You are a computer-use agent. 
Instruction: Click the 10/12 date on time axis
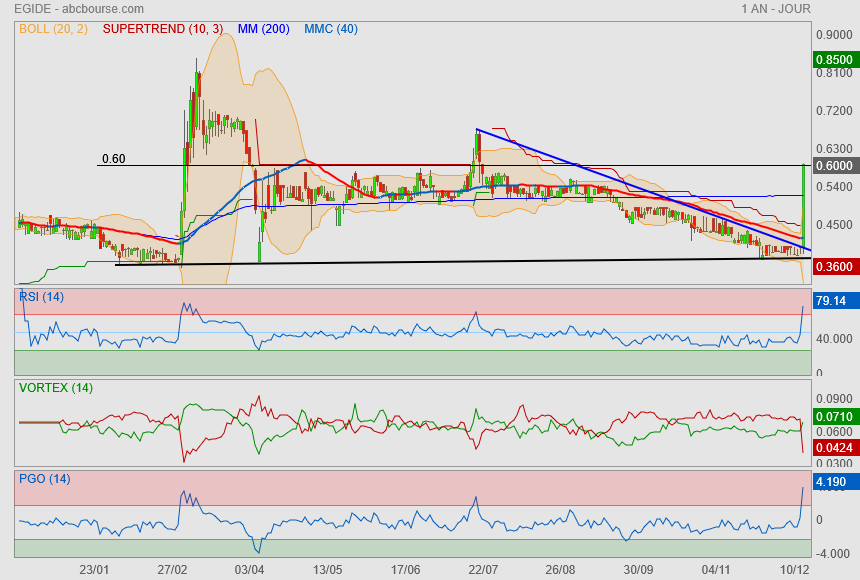[794, 569]
